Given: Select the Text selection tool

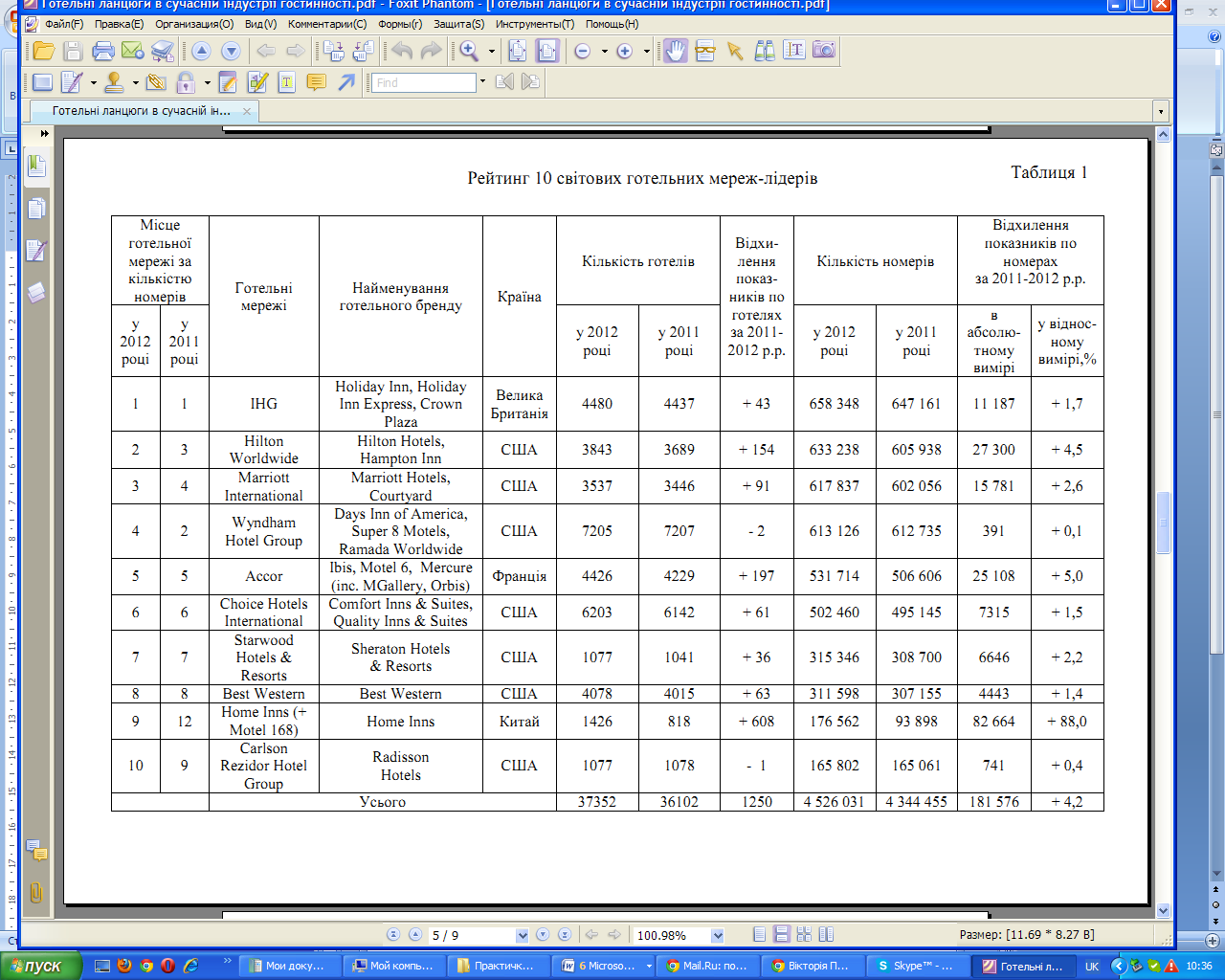Looking at the screenshot, I should 794,51.
